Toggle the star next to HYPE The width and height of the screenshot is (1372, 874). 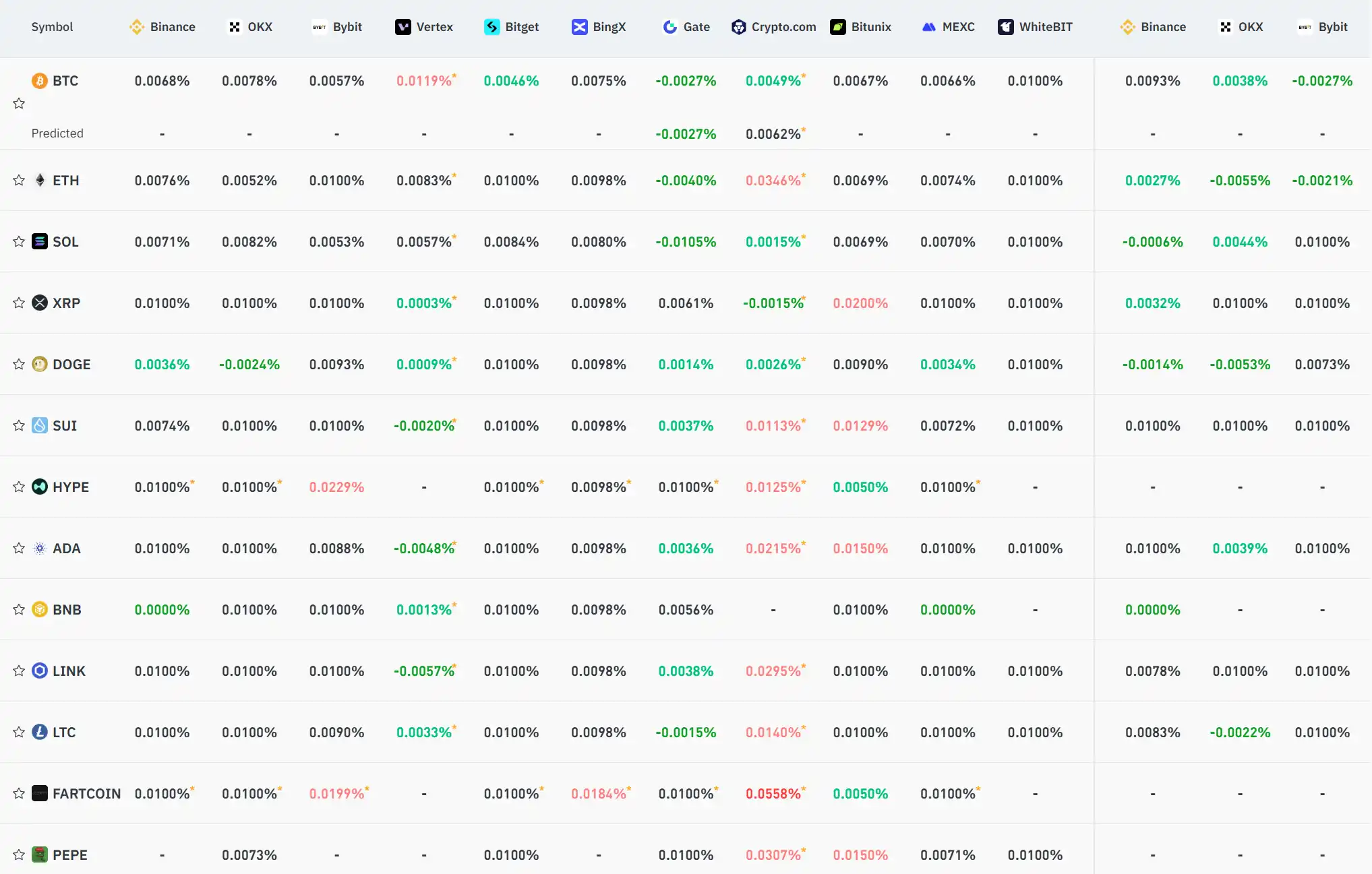coord(19,487)
